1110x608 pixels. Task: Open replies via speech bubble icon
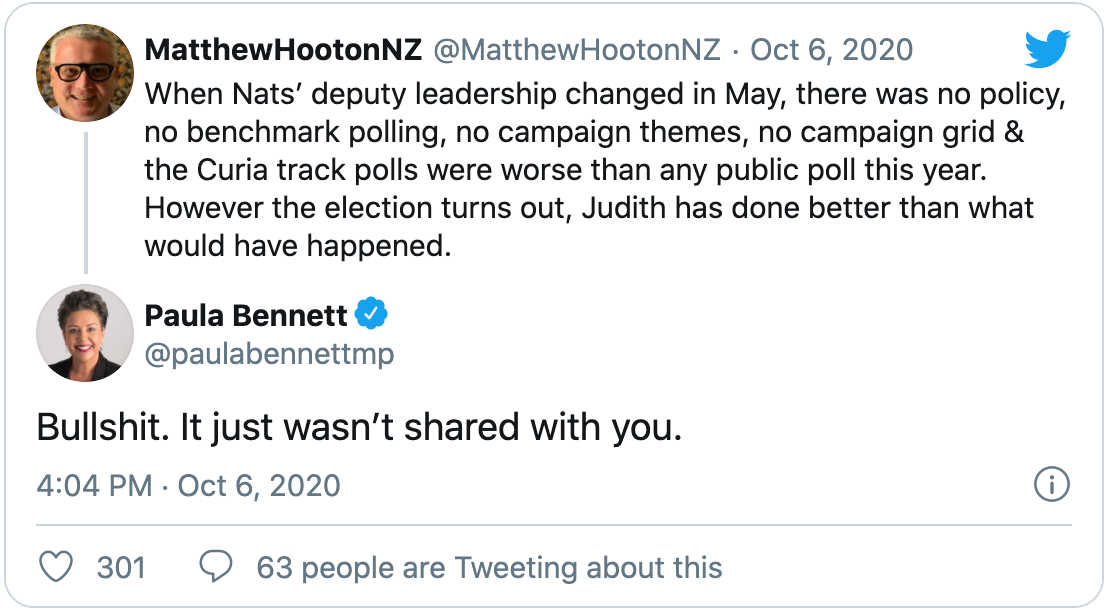tap(216, 567)
